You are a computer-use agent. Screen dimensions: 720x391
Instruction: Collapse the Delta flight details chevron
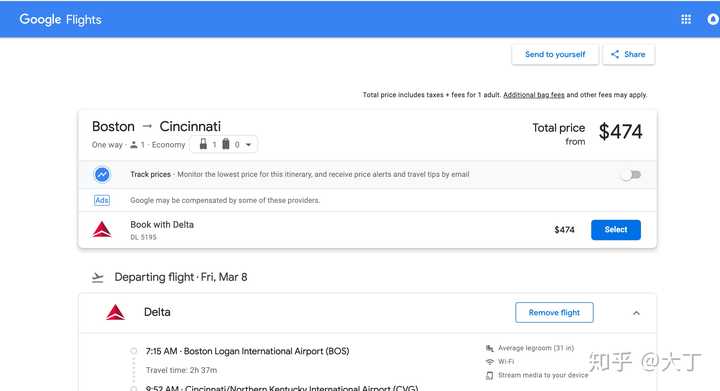coord(636,313)
